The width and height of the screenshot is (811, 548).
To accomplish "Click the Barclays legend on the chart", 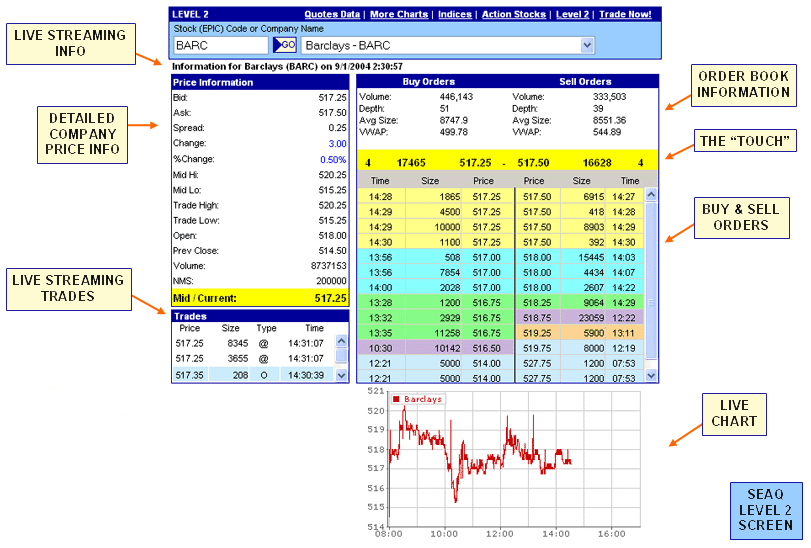I will [x=418, y=399].
